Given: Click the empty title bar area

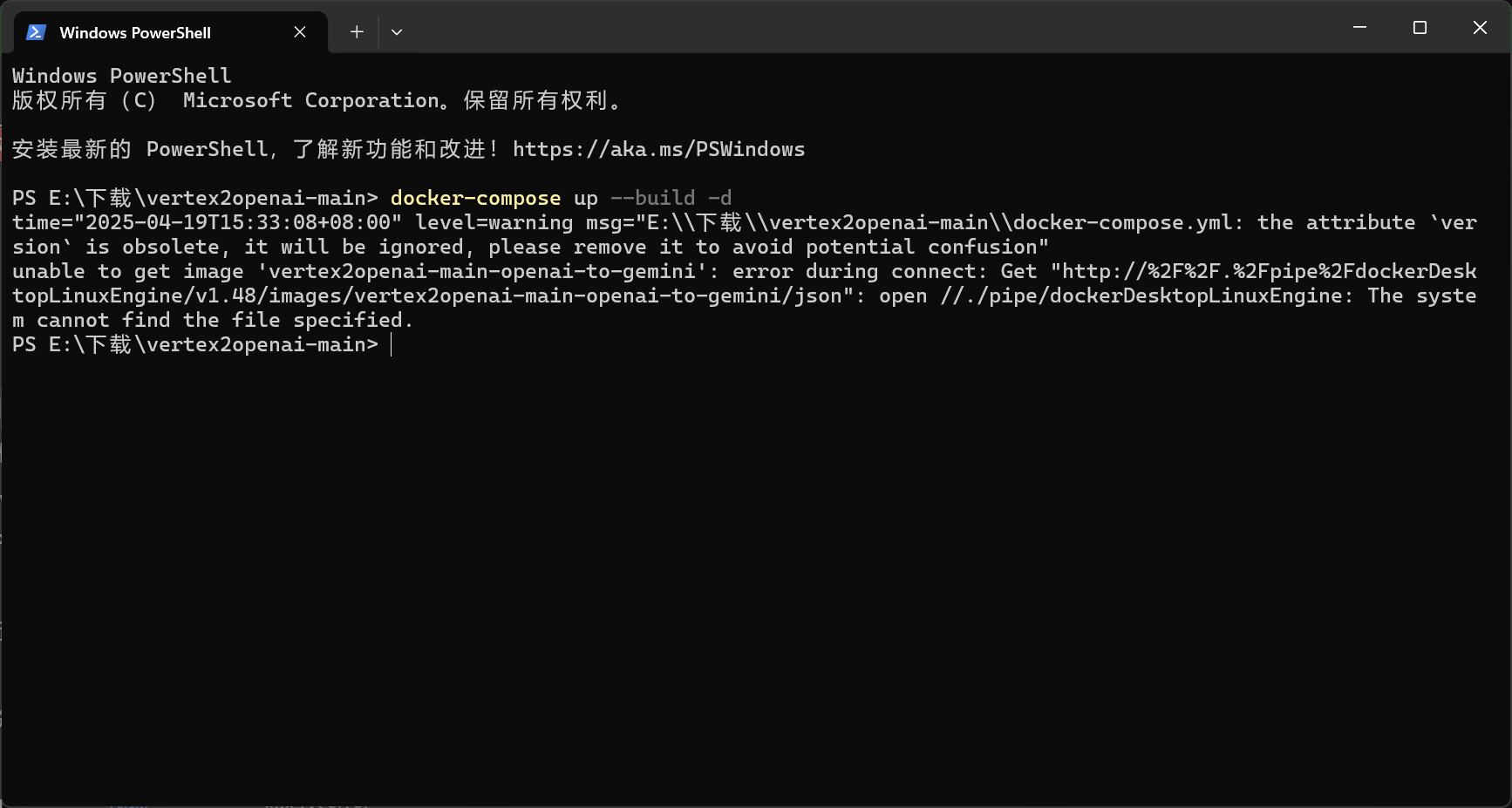Looking at the screenshot, I should pos(872,28).
